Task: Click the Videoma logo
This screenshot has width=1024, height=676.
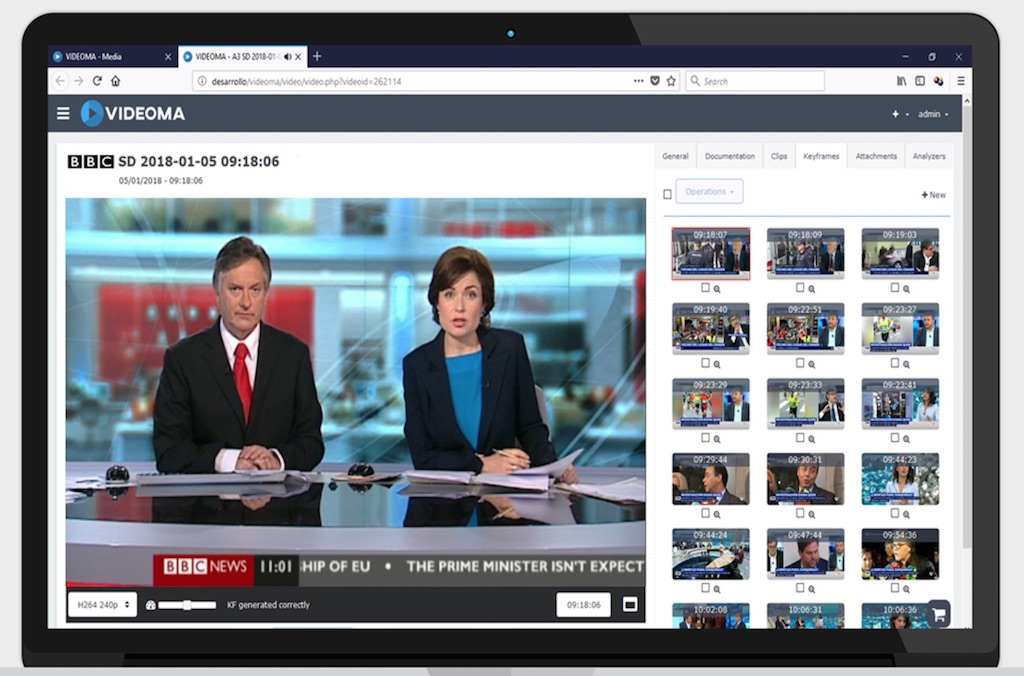Action: (133, 114)
